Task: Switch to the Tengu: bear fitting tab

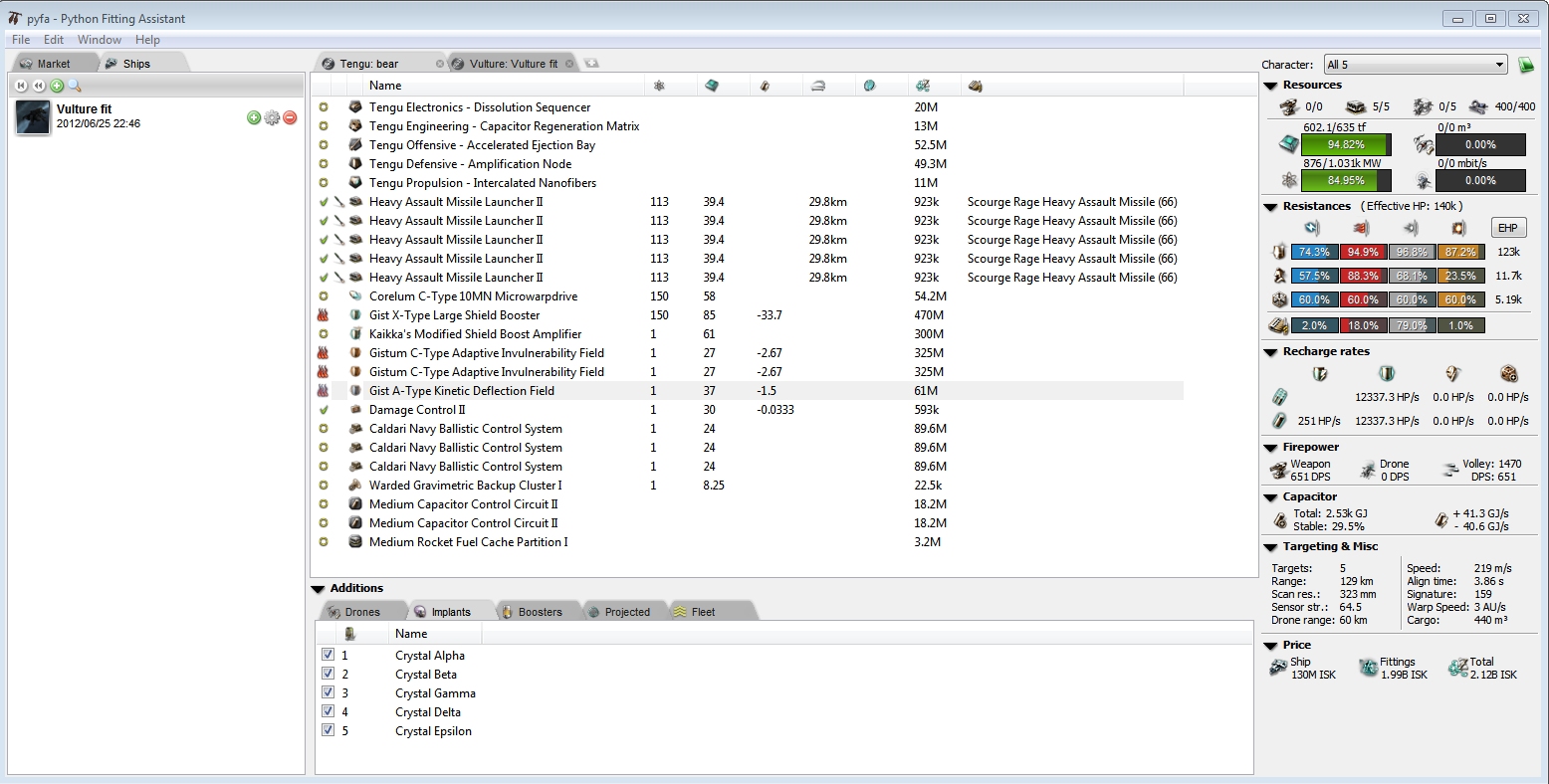Action: pos(378,64)
